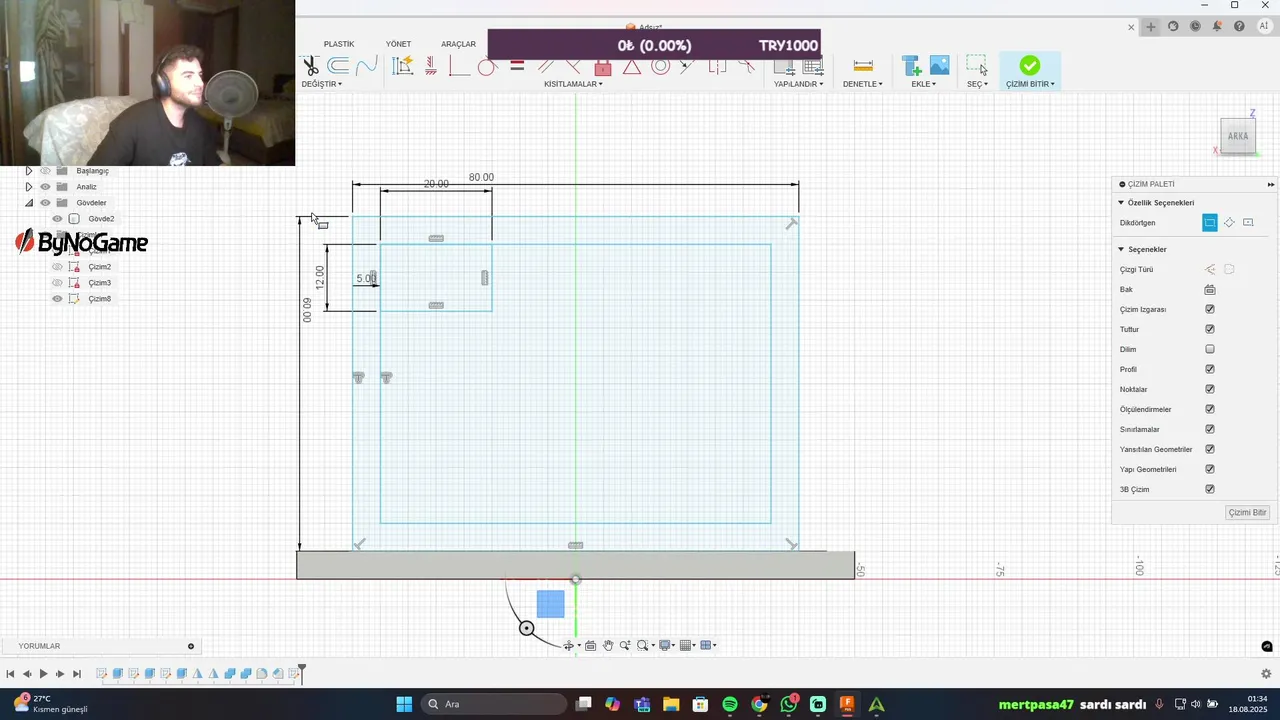
Task: Select the Çizim3 tree item
Action: (99, 283)
